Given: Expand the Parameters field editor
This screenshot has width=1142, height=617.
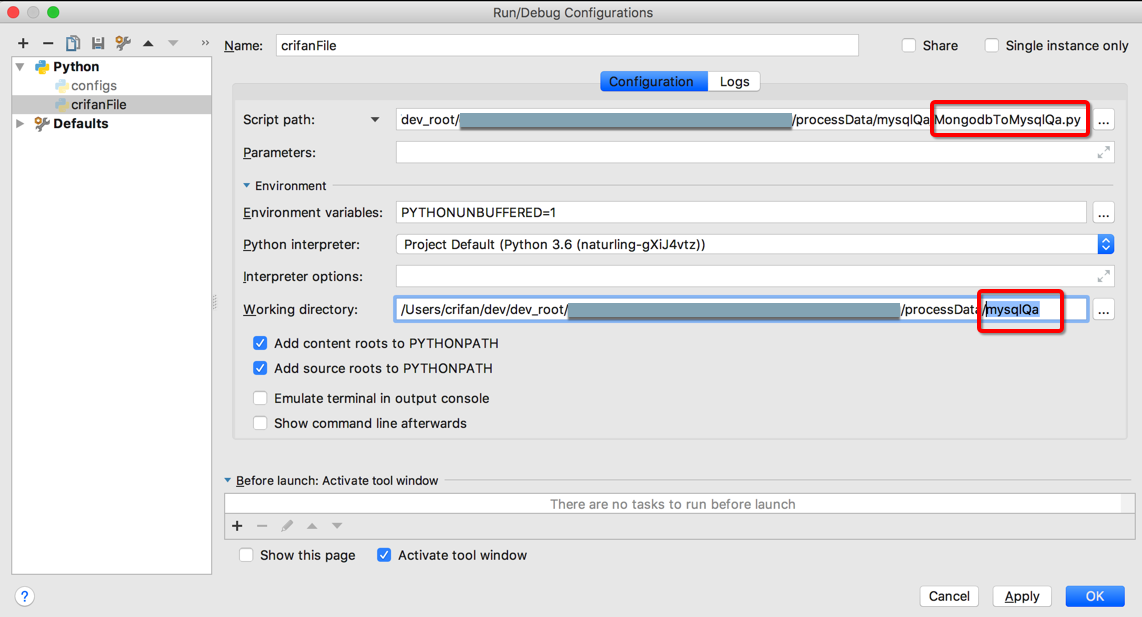Looking at the screenshot, I should tap(1103, 152).
